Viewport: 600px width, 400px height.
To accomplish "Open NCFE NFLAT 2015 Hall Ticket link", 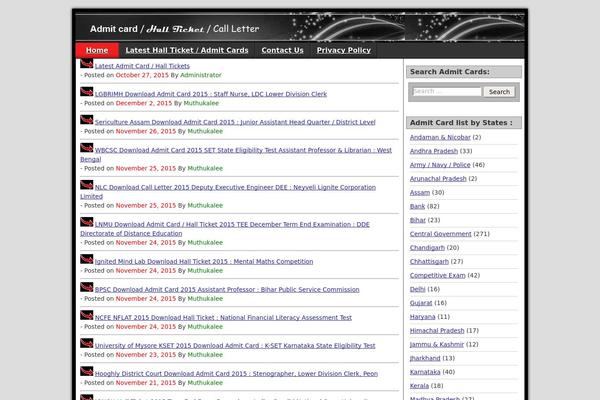I will 223,317.
